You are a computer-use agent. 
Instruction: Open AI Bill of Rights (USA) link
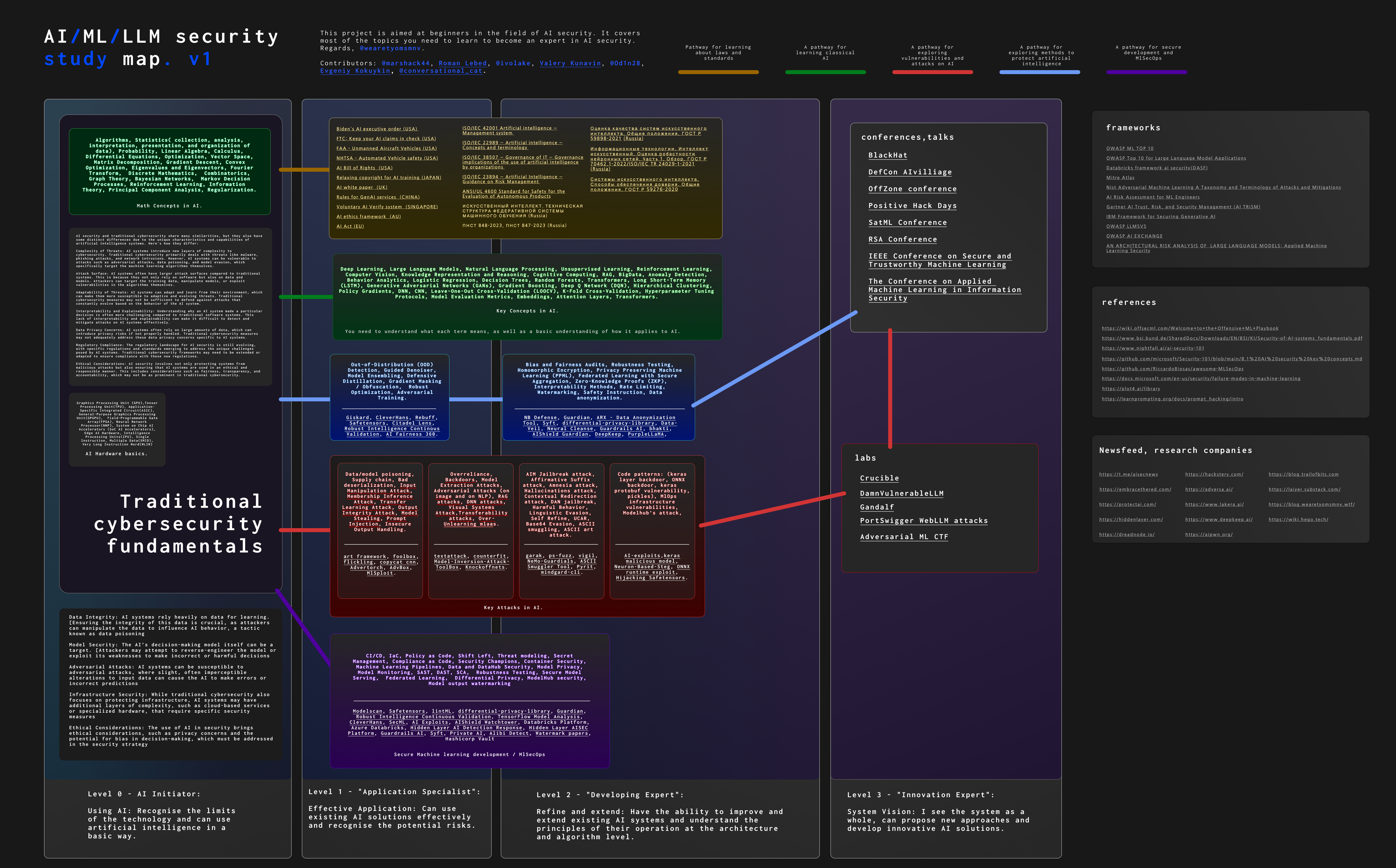[364, 168]
